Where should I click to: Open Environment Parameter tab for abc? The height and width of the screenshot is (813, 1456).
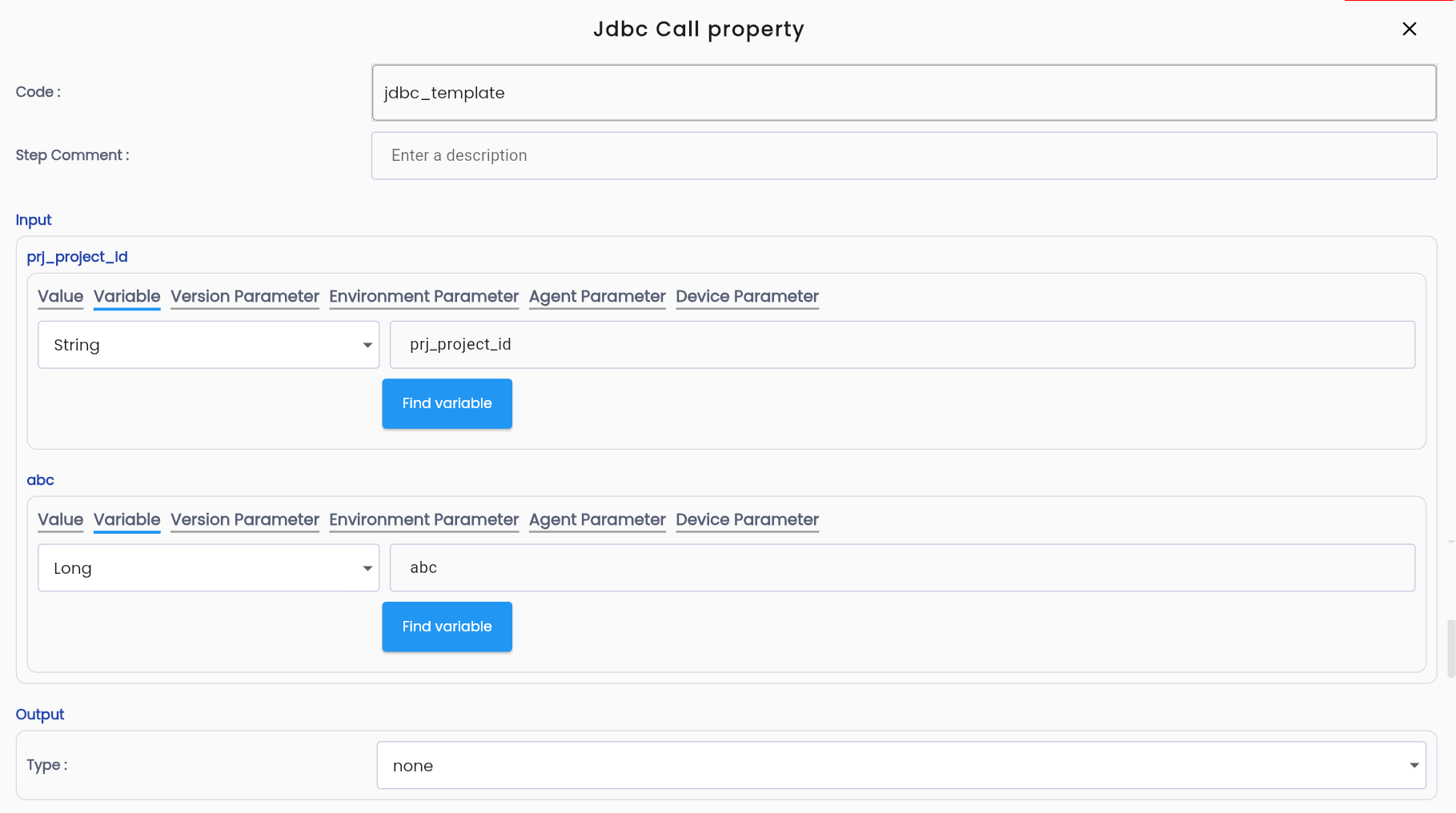click(x=424, y=520)
